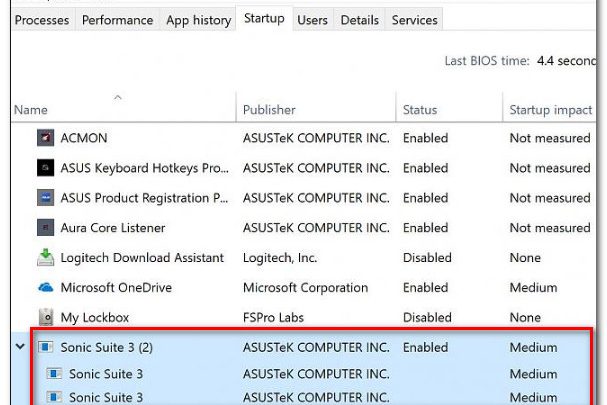The width and height of the screenshot is (607, 405).
Task: Click the Sonic Suite 3 (2) group icon
Action: pyautogui.click(x=45, y=348)
